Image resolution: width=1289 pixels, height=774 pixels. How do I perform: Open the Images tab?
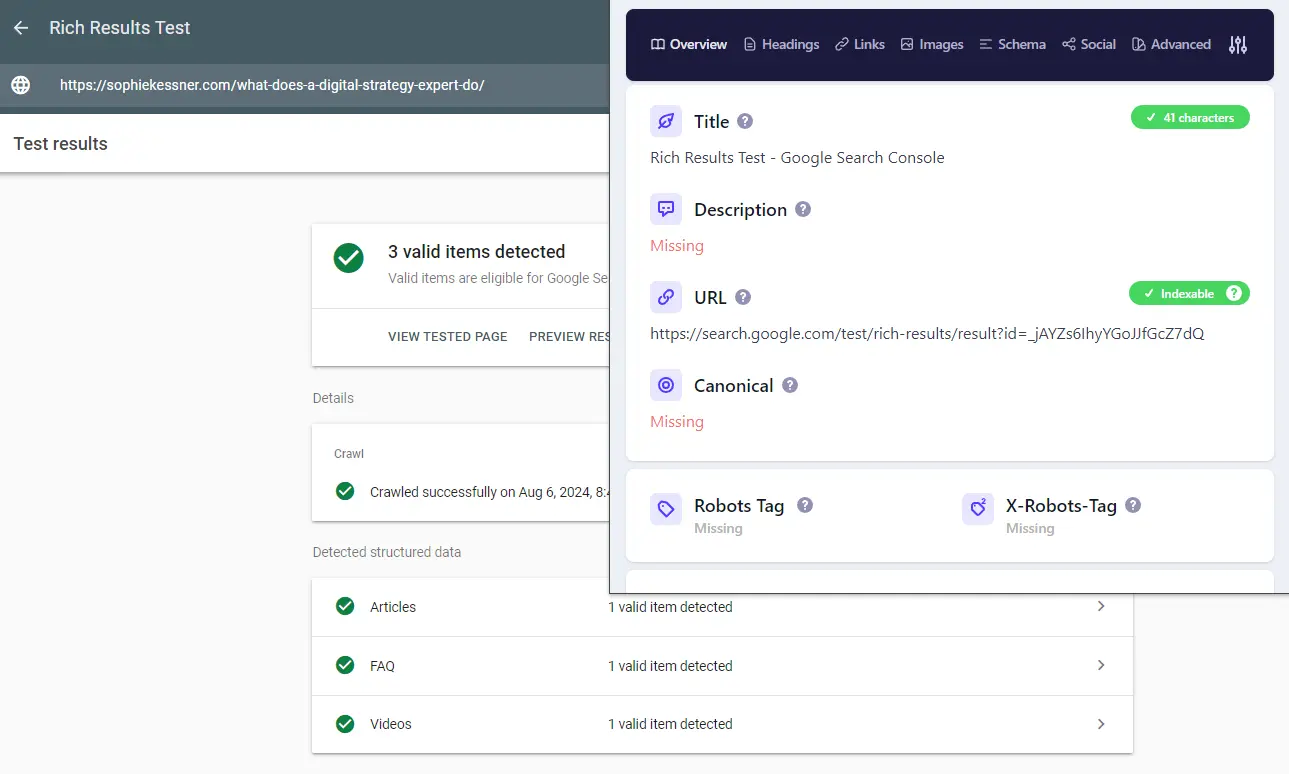(x=932, y=44)
